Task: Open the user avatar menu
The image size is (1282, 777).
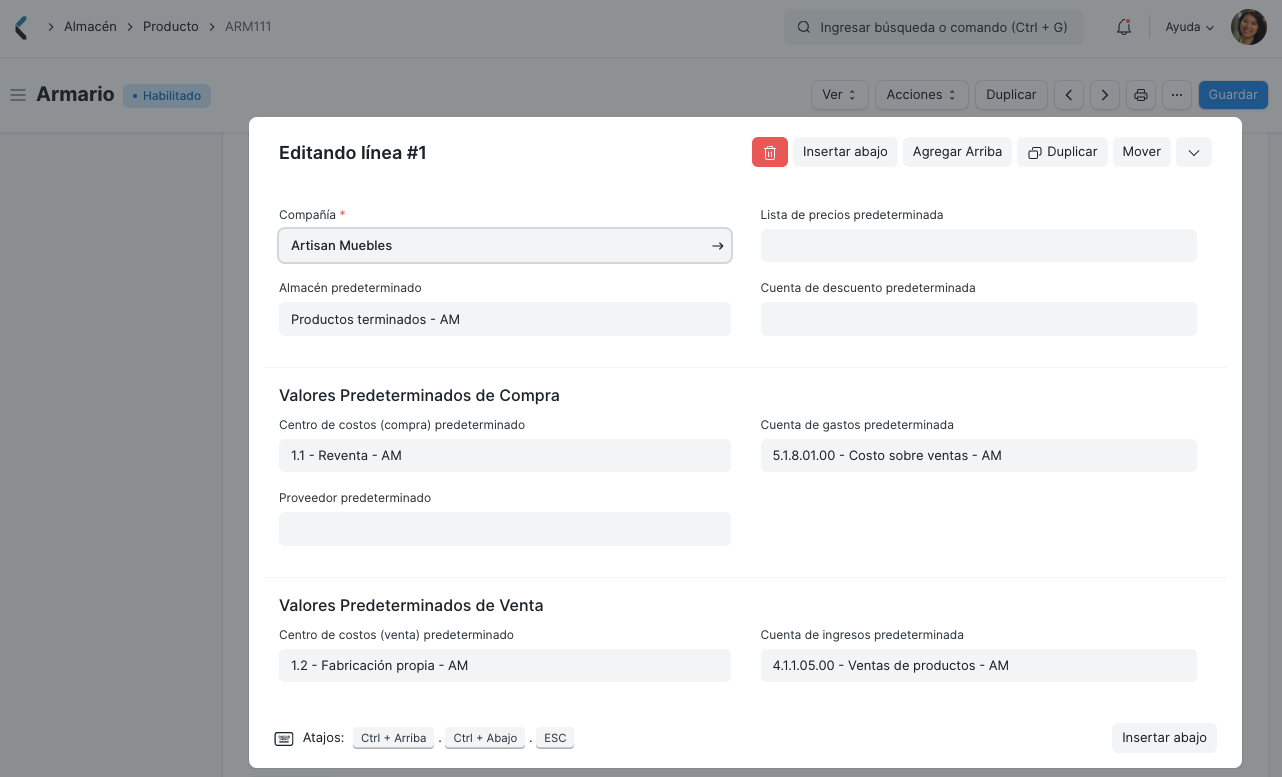Action: coord(1249,28)
